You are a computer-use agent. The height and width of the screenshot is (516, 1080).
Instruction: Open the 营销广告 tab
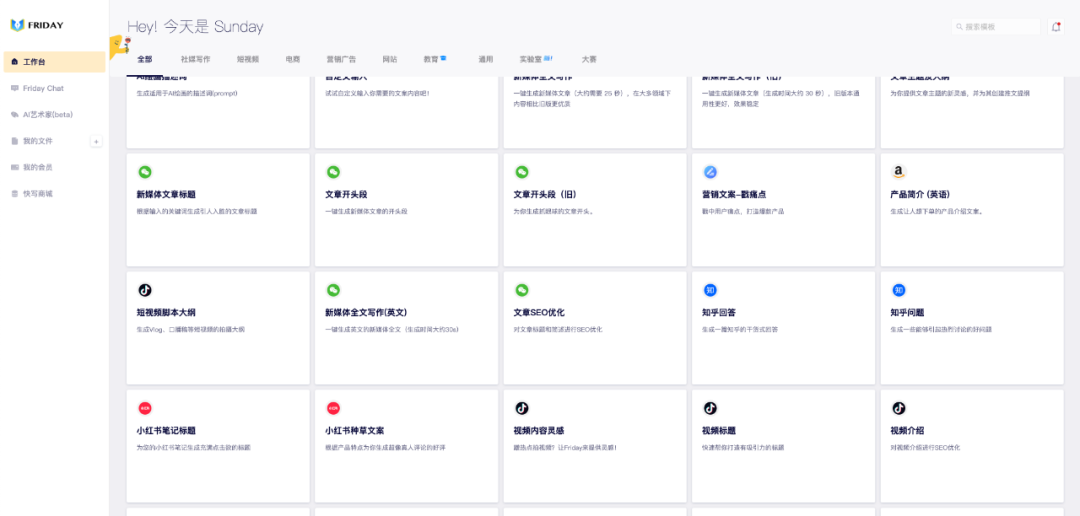click(x=341, y=59)
